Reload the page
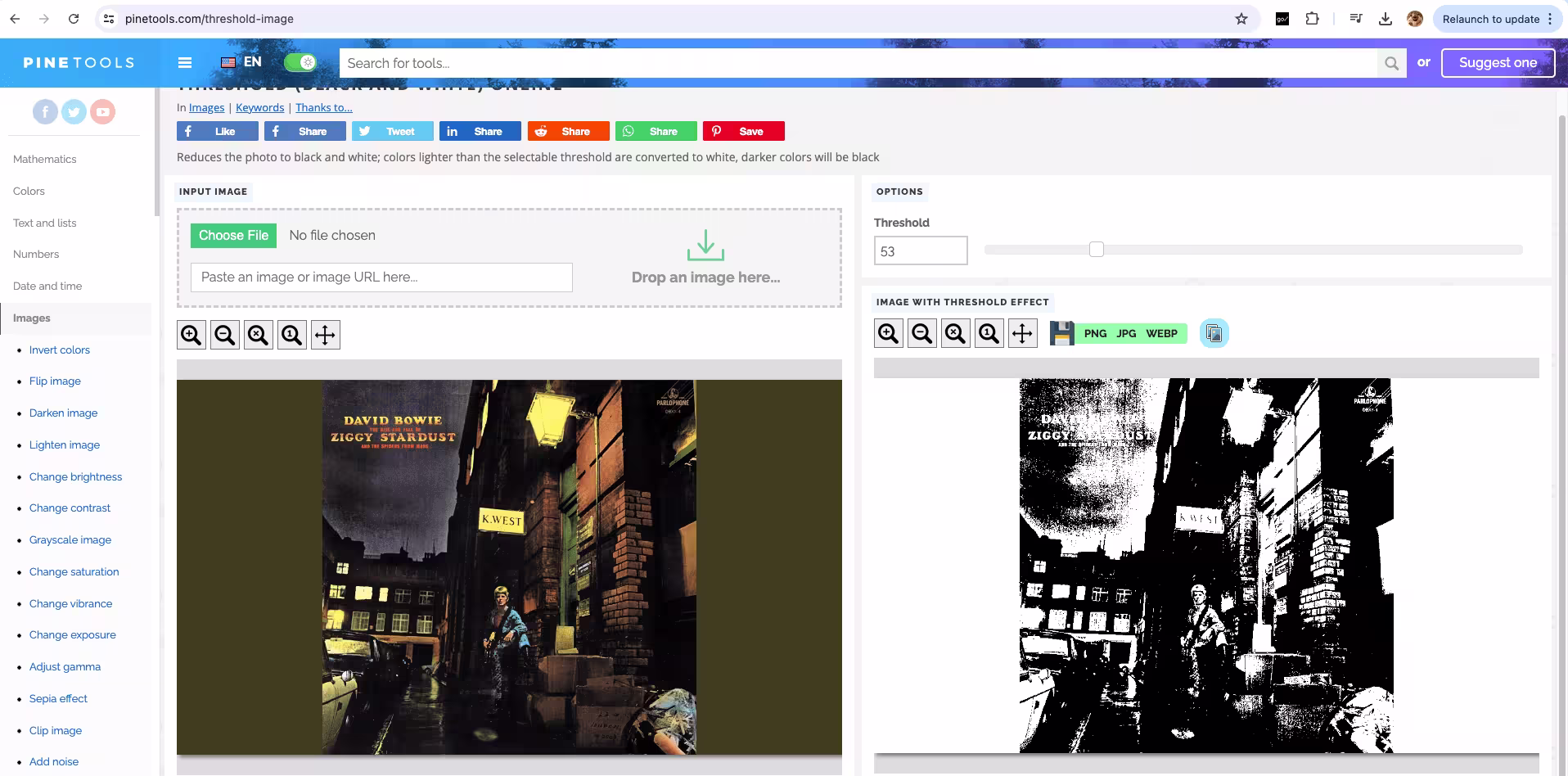The width and height of the screenshot is (1568, 776). (x=74, y=19)
